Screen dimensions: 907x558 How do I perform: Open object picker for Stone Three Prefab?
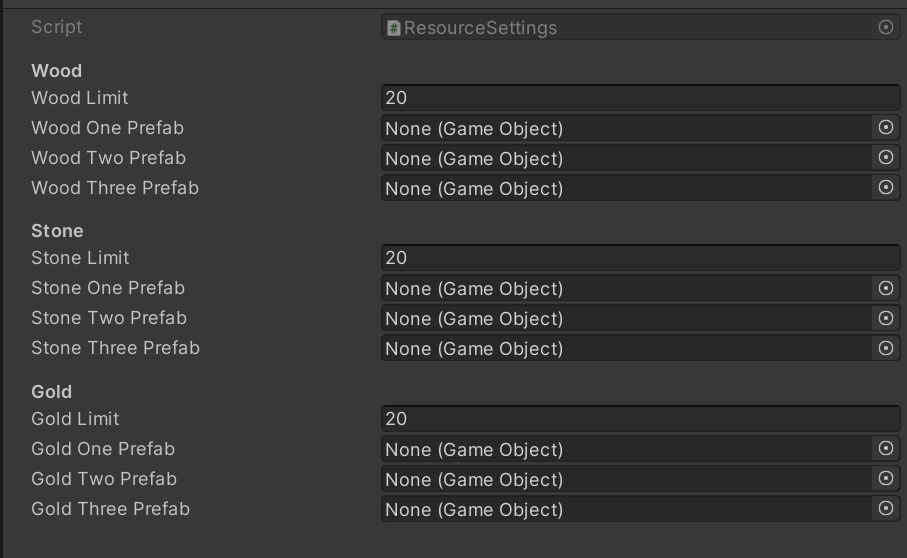[885, 348]
